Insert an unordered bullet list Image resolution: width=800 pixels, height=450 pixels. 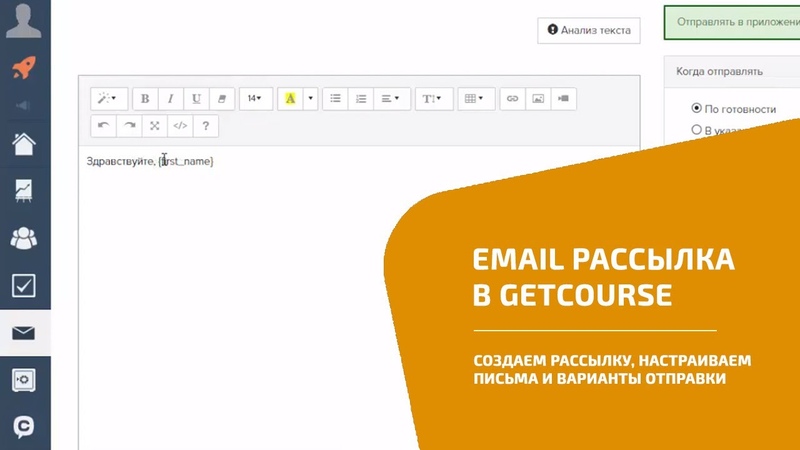click(x=335, y=98)
